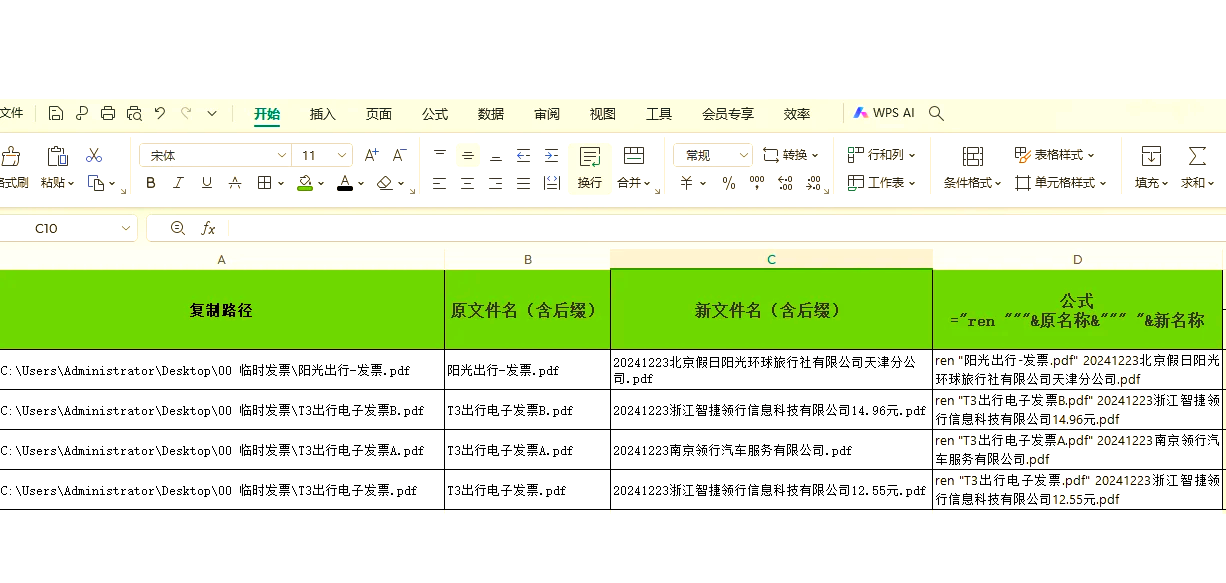Open the font name dropdown 宋体
Screen dimensions: 1226x583
pos(282,155)
